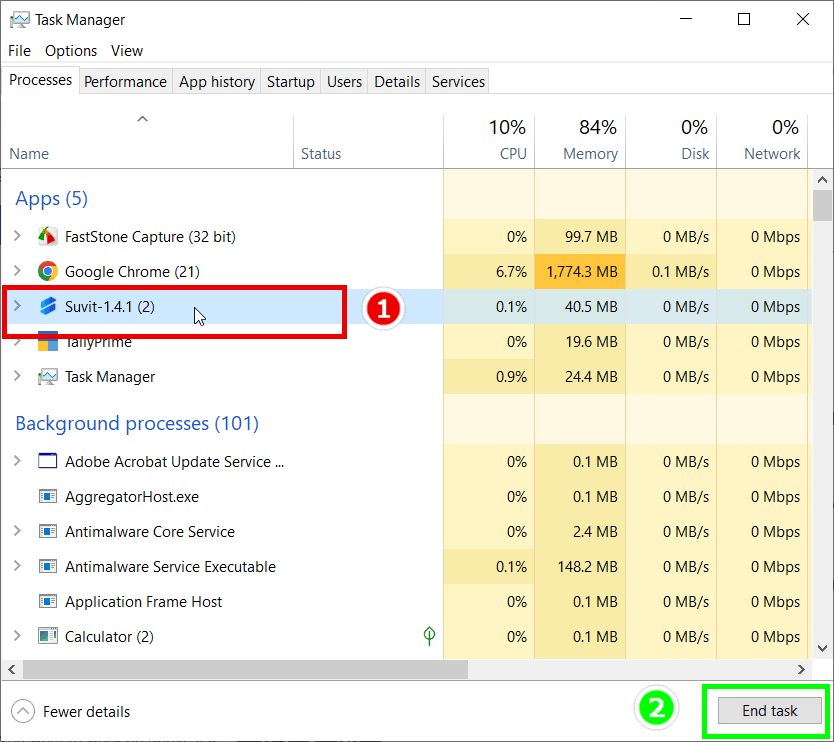834x742 pixels.
Task: Click the Task Manager process row icon
Action: 47,377
